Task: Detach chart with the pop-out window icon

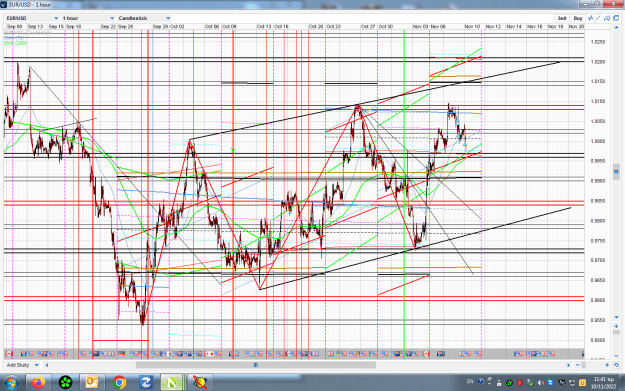Action: 616,18
